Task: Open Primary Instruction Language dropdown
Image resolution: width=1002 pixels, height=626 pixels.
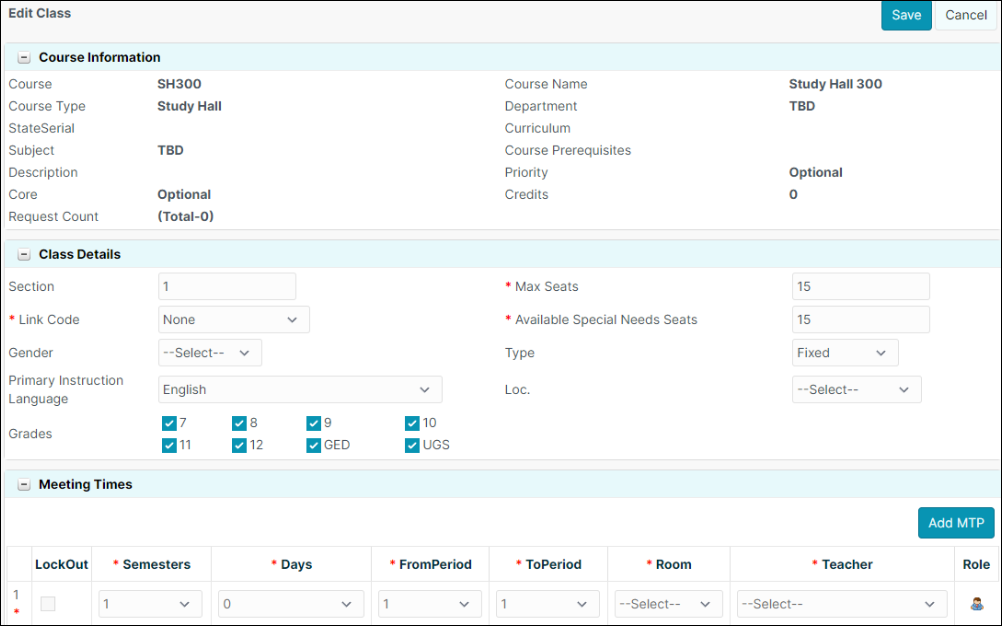Action: click(300, 390)
